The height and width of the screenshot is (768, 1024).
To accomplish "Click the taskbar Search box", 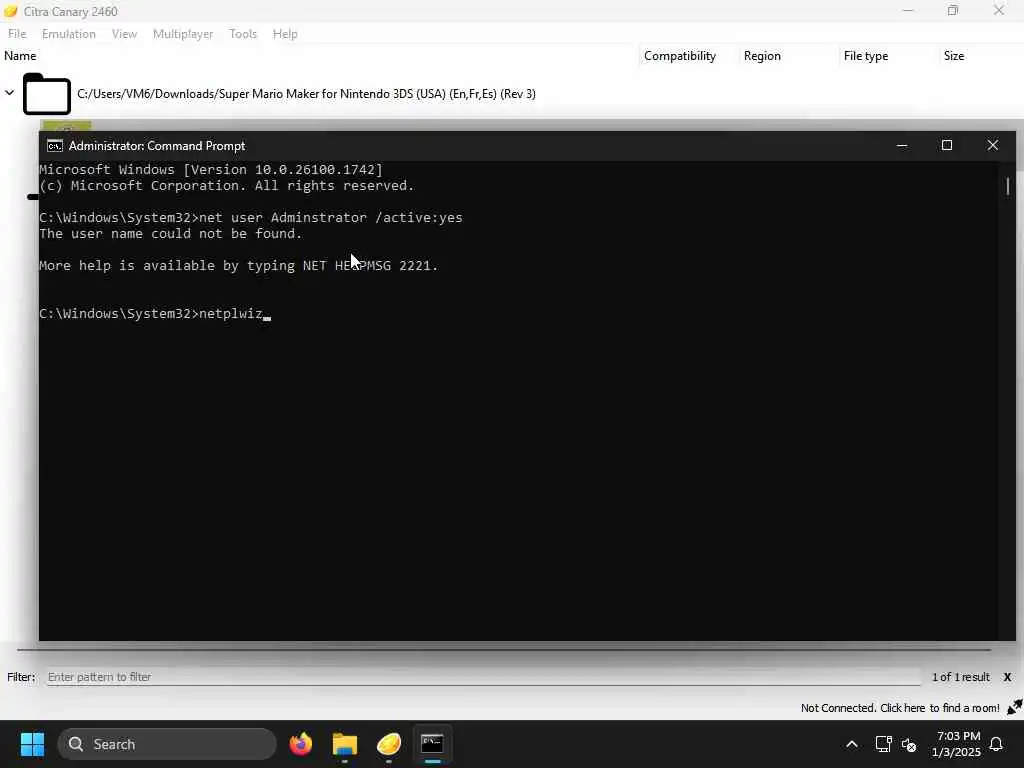I will click(x=167, y=744).
